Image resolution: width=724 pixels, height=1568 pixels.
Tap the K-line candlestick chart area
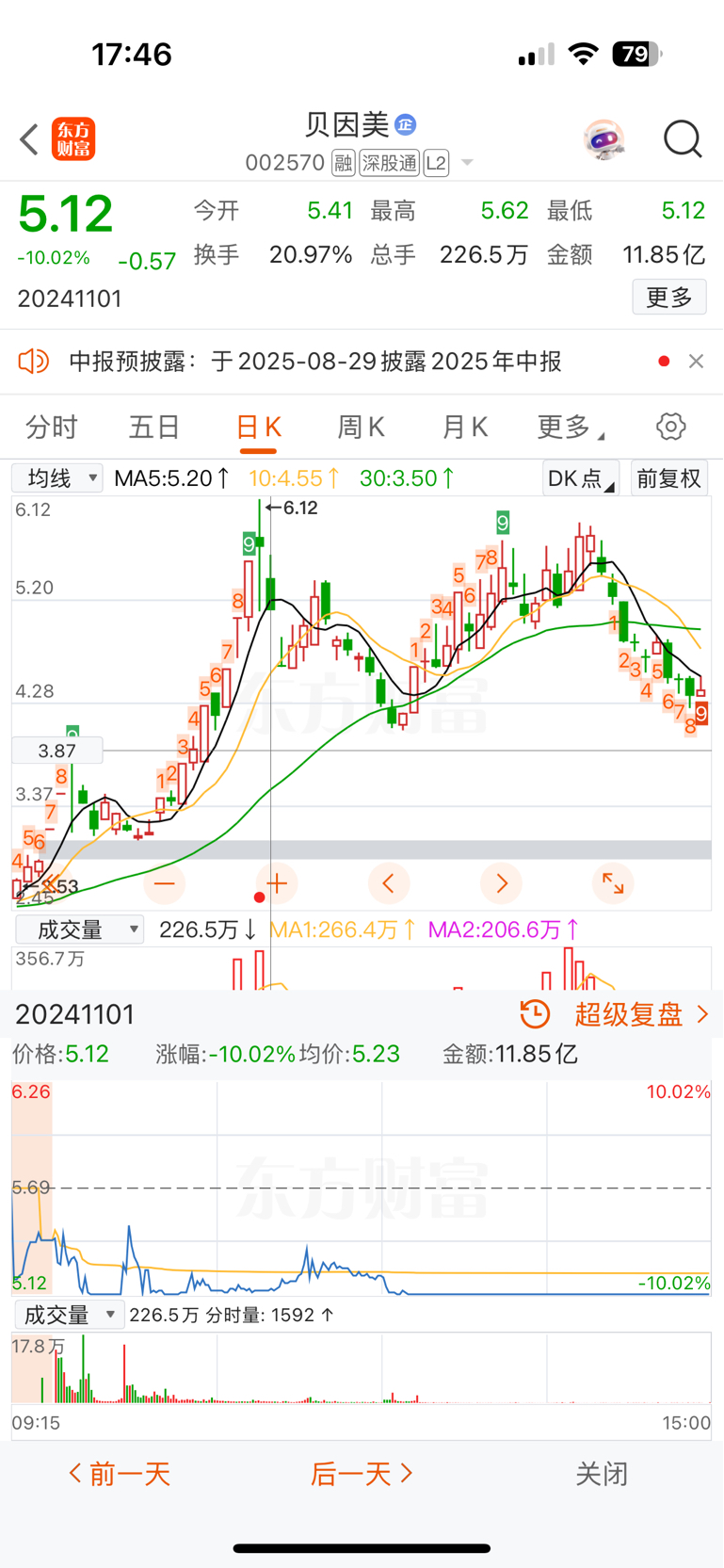362,703
